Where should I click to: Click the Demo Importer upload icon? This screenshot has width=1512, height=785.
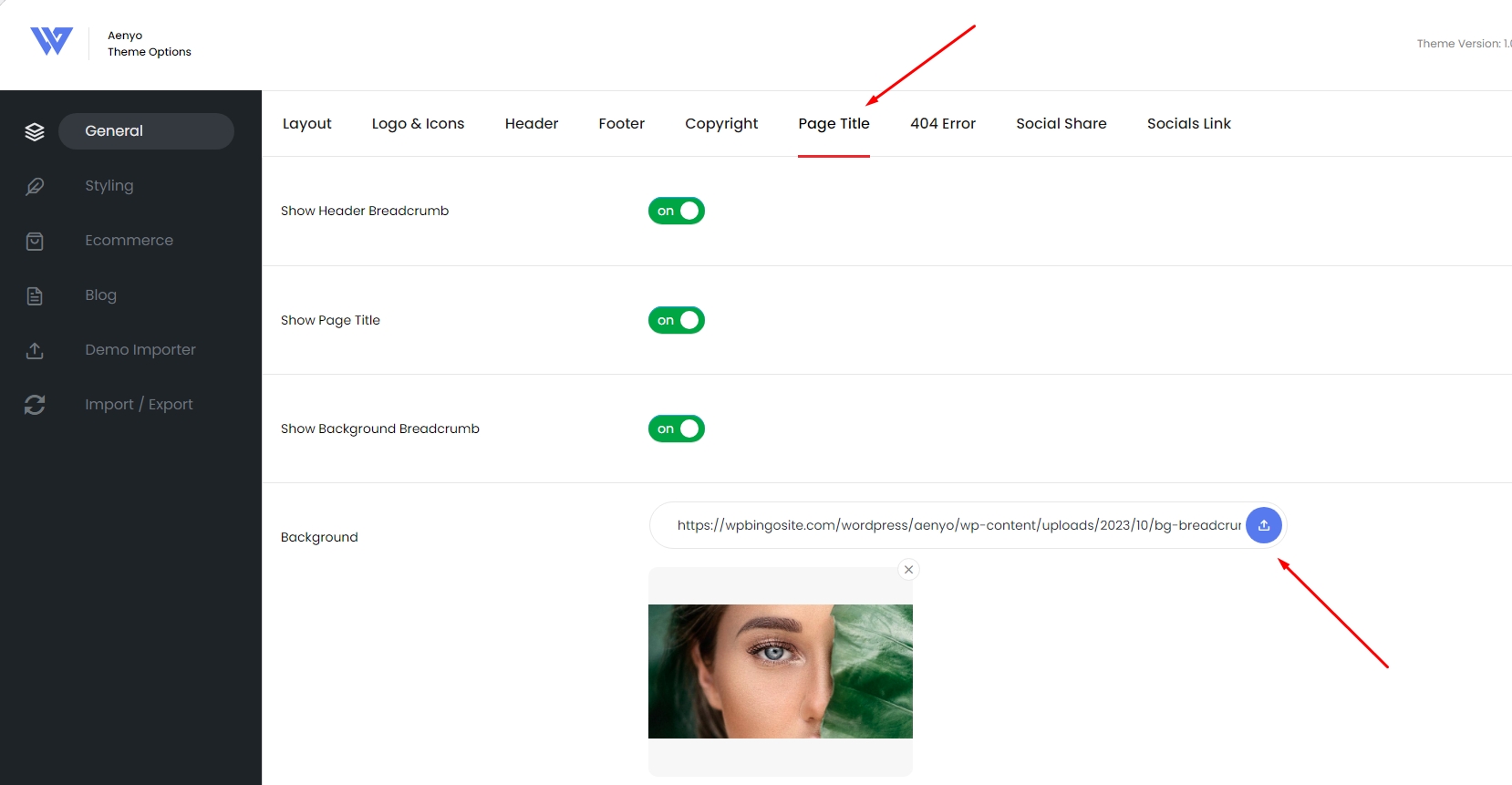[x=35, y=350]
